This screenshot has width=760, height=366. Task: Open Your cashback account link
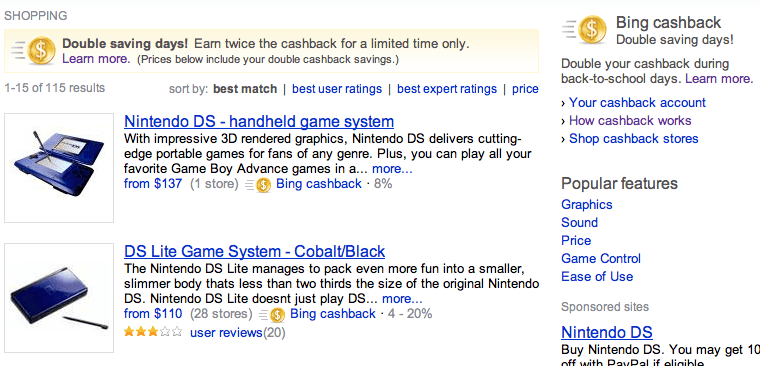[x=637, y=103]
